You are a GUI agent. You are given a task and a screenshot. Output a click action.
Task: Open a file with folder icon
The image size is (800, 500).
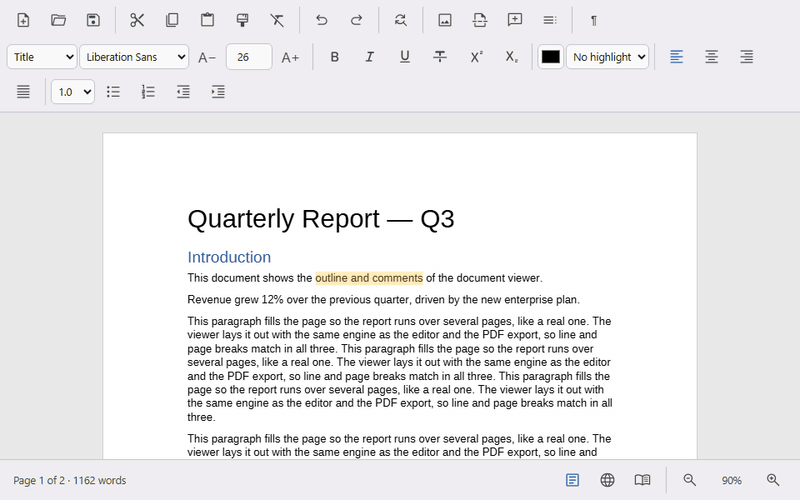[59, 20]
